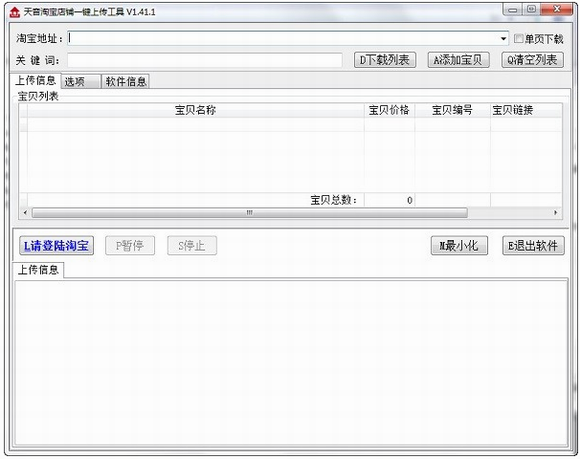Screen dimensions: 580x459
Task: Expand the 淘宝地址 dropdown arrow
Action: pyautogui.click(x=503, y=38)
